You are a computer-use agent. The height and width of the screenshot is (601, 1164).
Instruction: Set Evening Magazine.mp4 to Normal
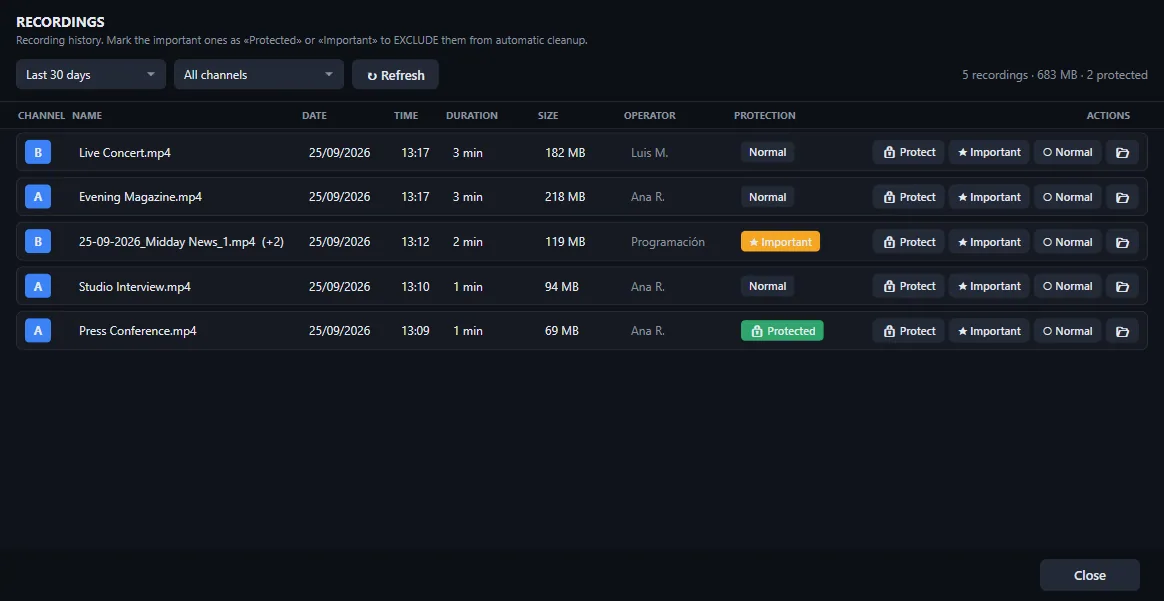pos(1067,197)
